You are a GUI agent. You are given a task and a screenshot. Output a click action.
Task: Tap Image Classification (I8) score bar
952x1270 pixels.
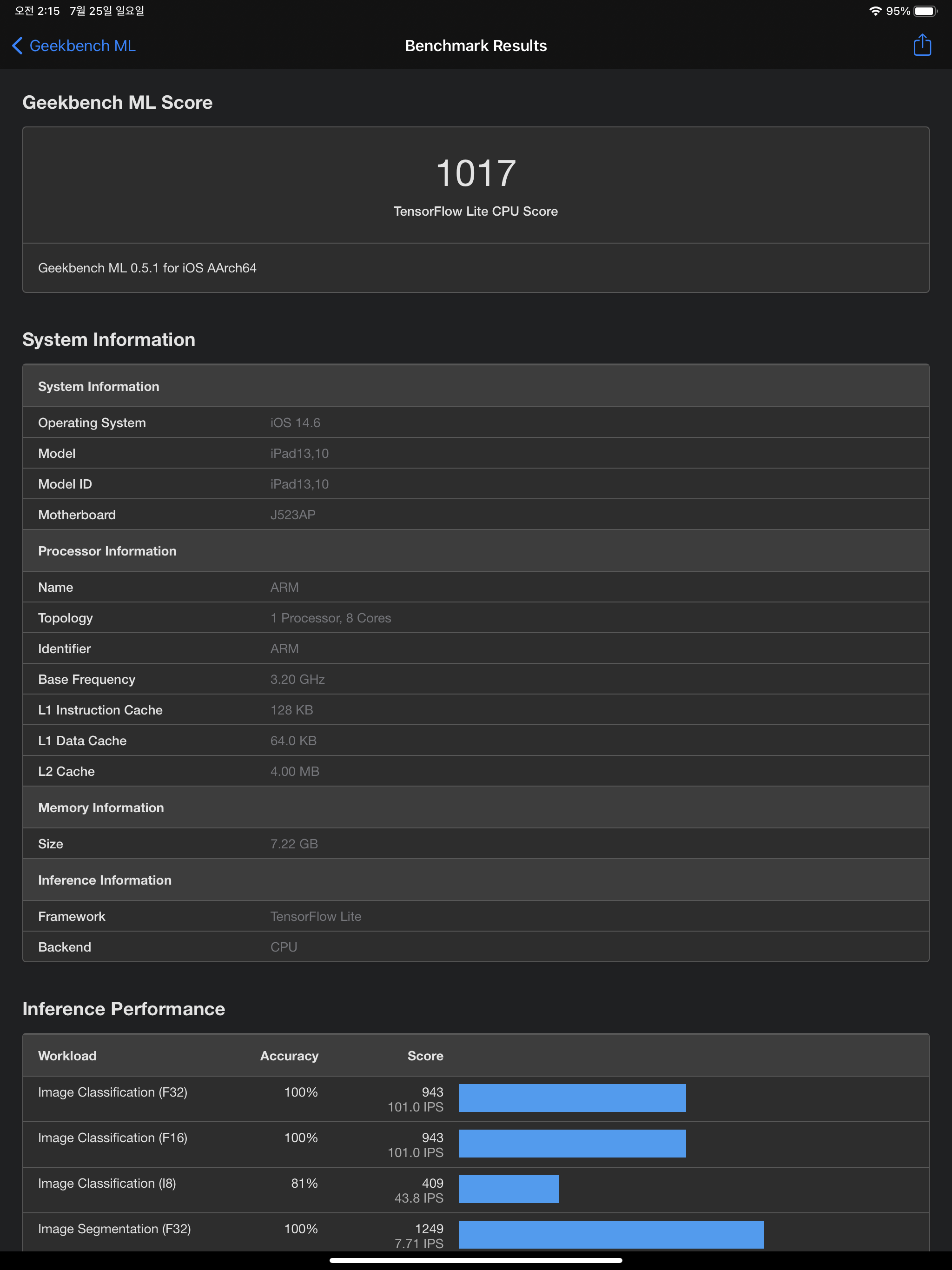(508, 1189)
